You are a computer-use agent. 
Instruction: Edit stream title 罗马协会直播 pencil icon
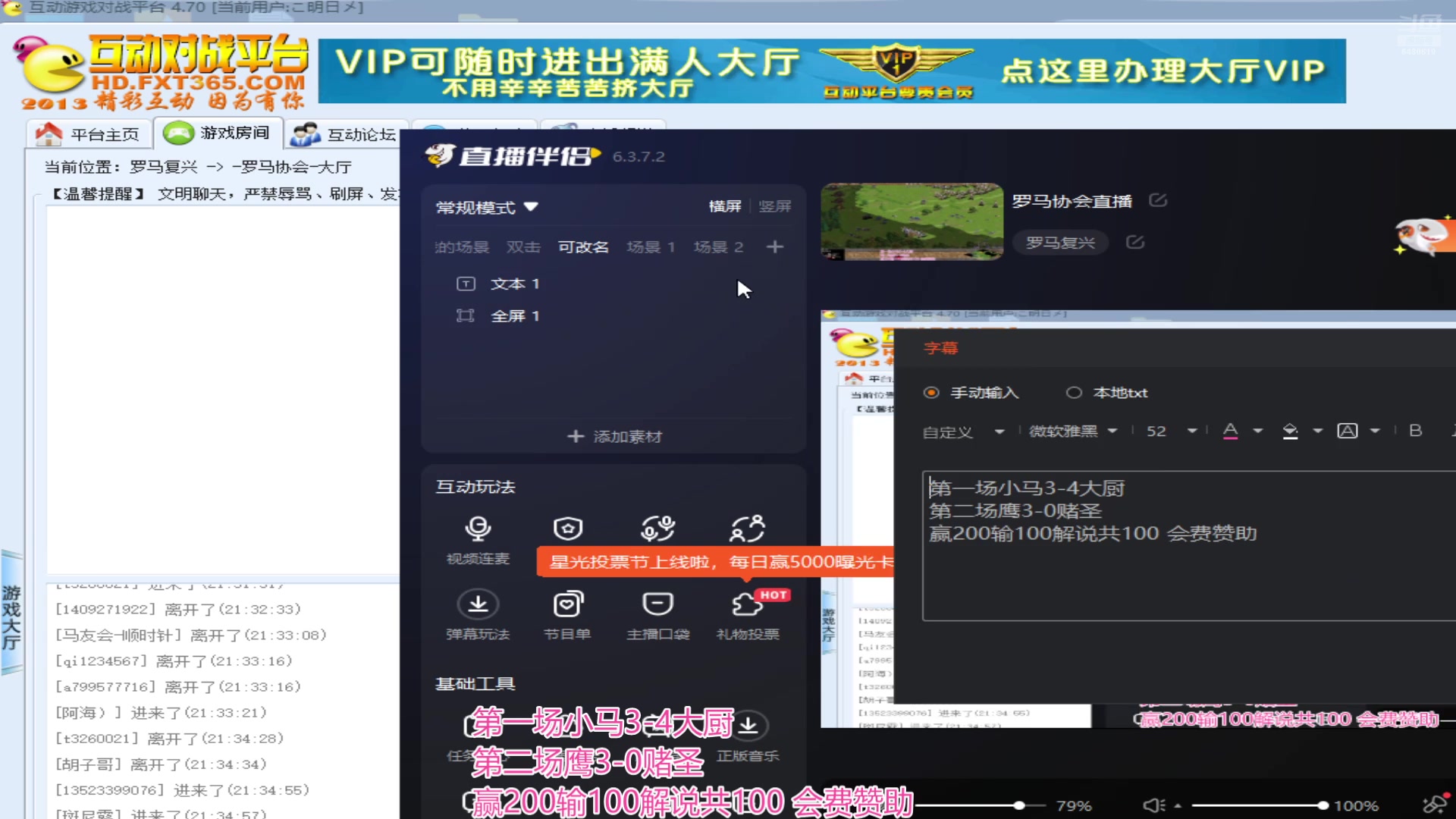click(1157, 200)
